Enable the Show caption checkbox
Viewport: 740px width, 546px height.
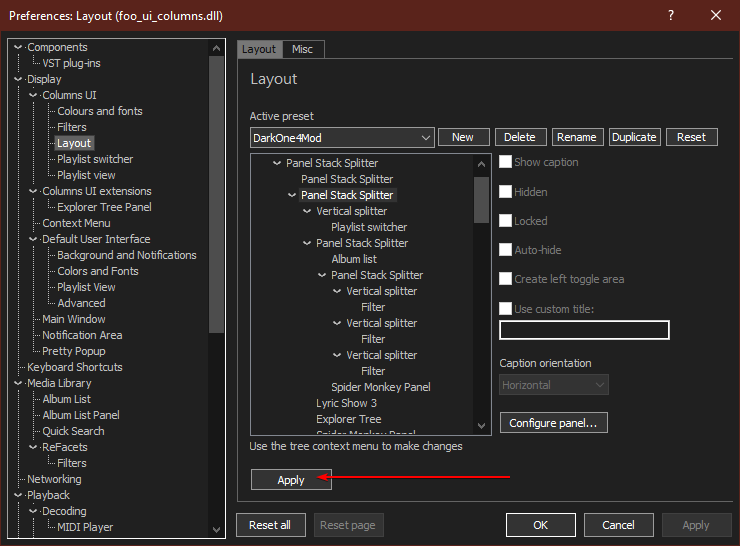coord(506,162)
